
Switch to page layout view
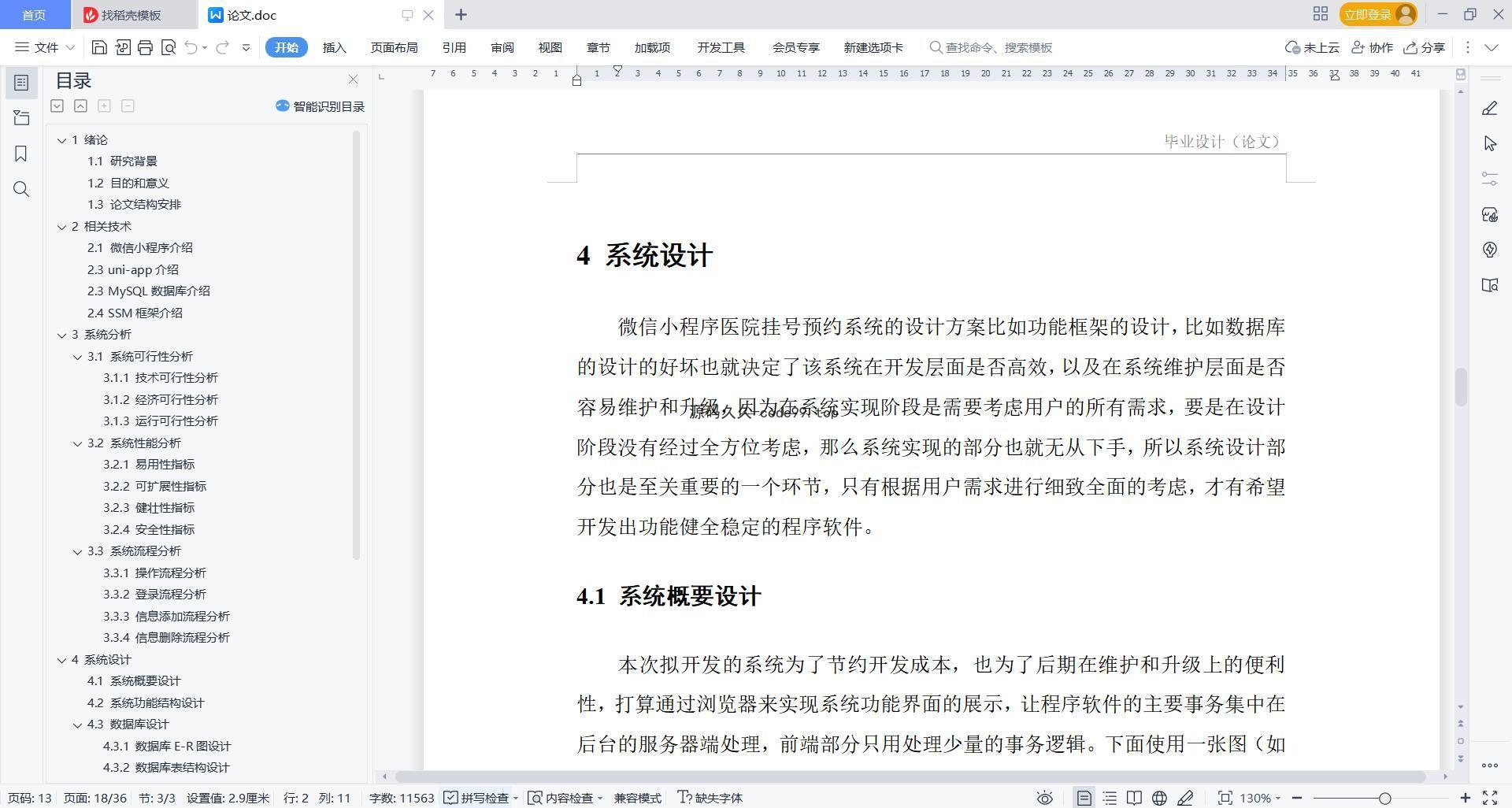coord(1084,798)
